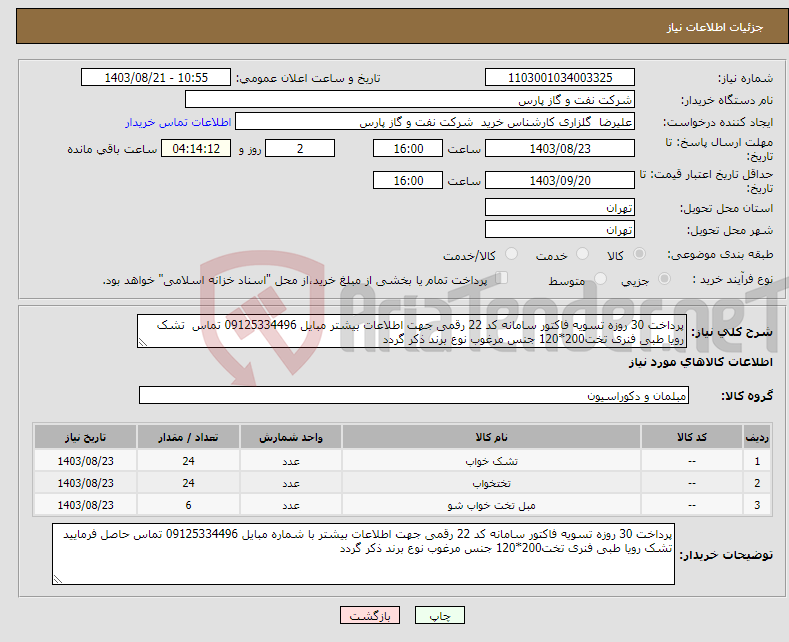Click the quantity 6 cell in row 3
The height and width of the screenshot is (642, 789).
[188, 505]
